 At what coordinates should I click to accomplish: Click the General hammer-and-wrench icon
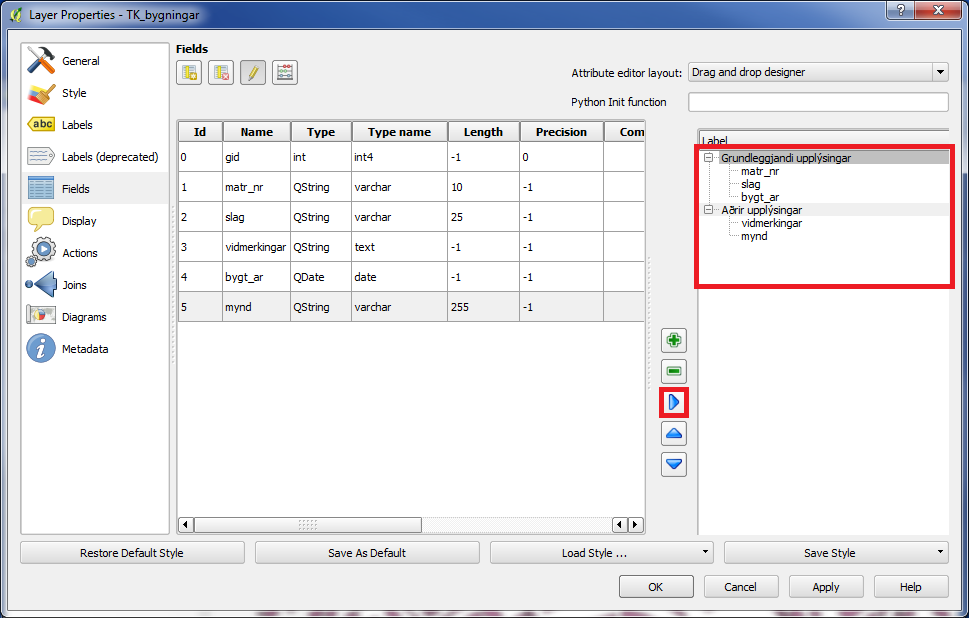(41, 61)
